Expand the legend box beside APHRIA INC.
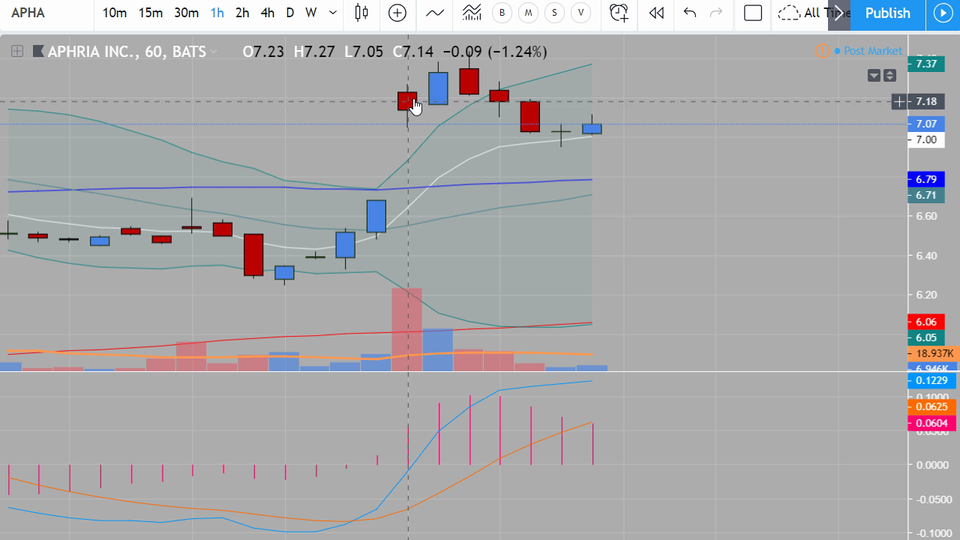 17,51
